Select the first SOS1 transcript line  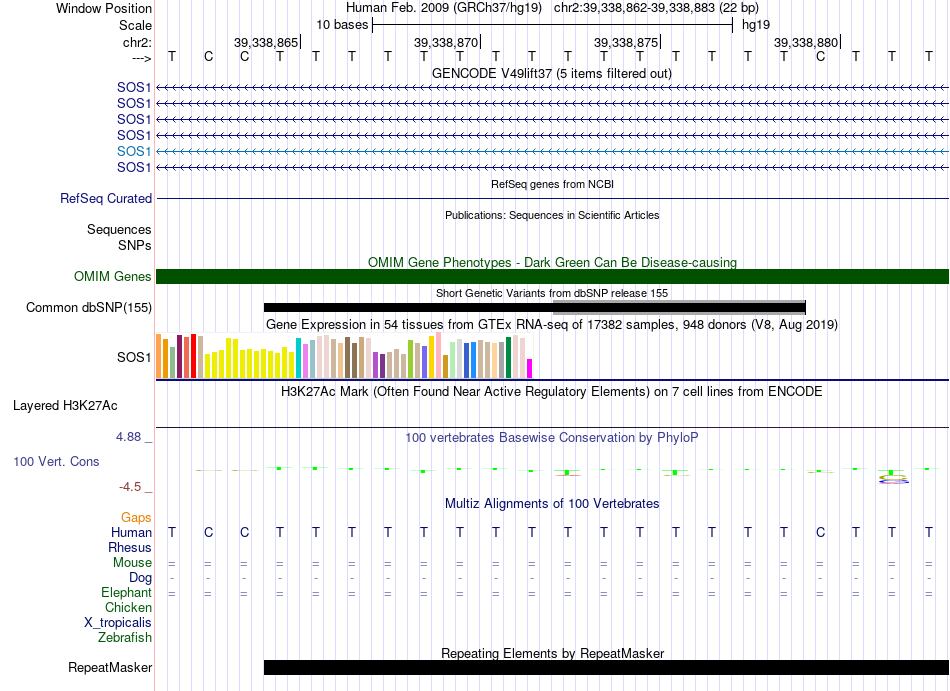[552, 88]
